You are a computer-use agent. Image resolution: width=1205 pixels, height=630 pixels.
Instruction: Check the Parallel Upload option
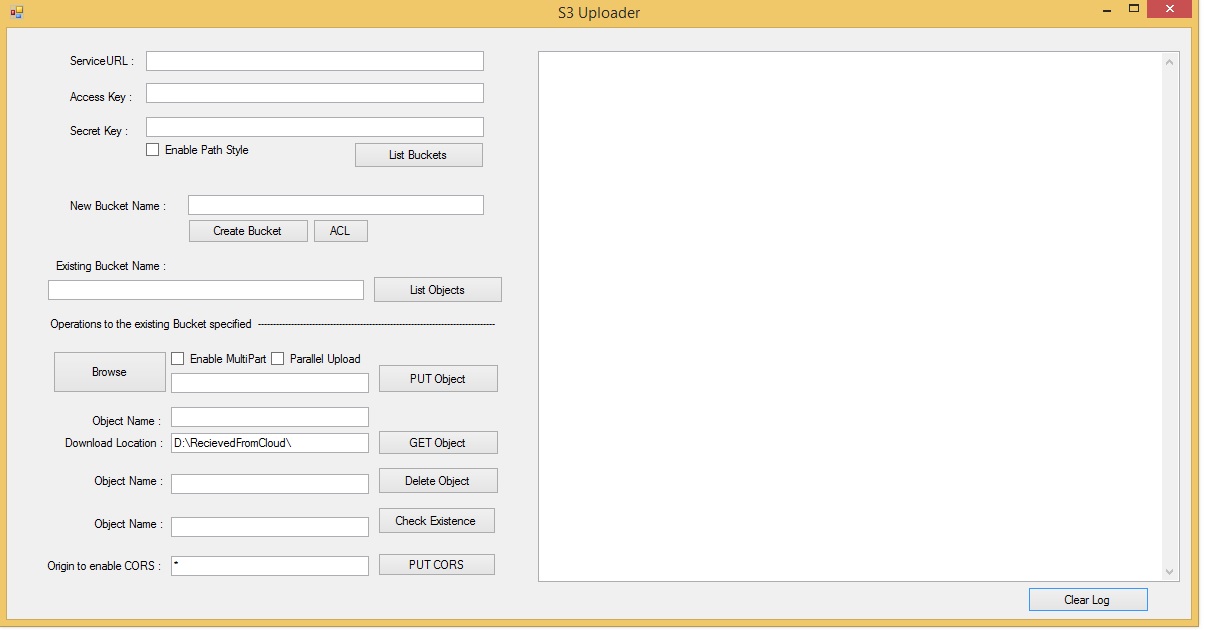tap(278, 359)
